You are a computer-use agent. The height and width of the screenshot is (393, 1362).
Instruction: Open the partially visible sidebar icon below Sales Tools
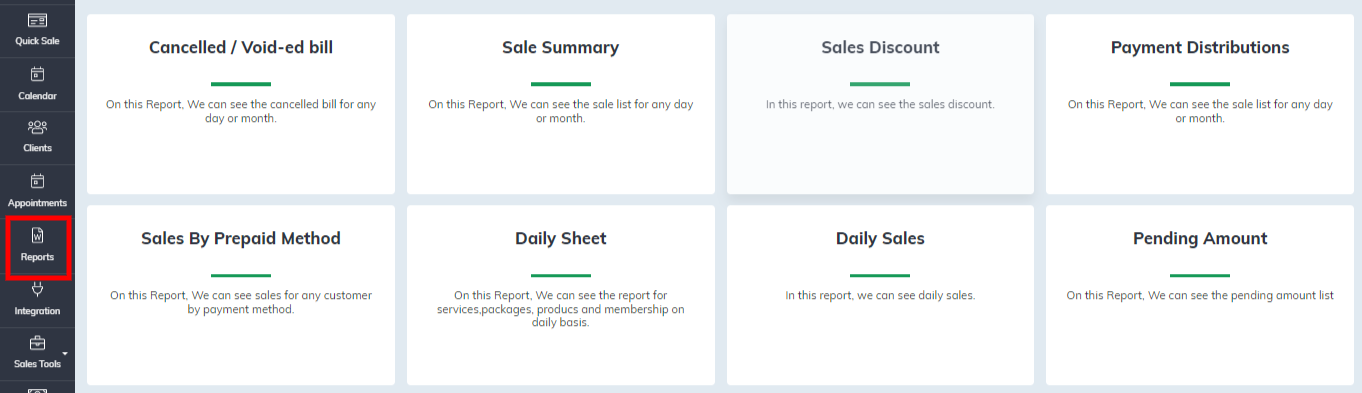click(x=37, y=389)
